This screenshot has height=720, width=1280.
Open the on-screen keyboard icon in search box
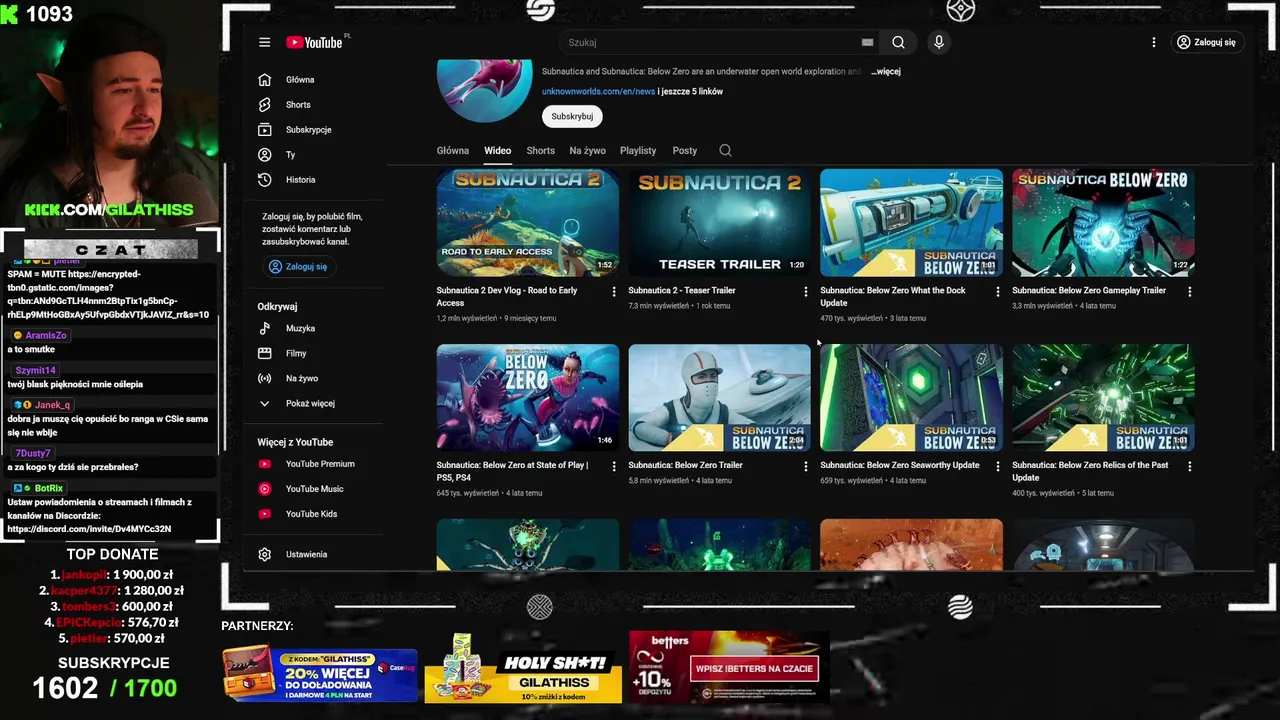(x=867, y=42)
